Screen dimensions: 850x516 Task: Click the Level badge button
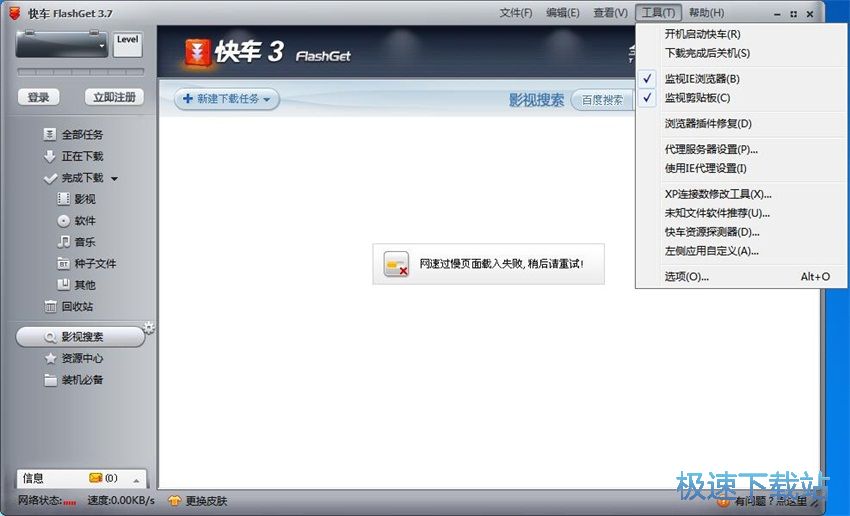(127, 44)
